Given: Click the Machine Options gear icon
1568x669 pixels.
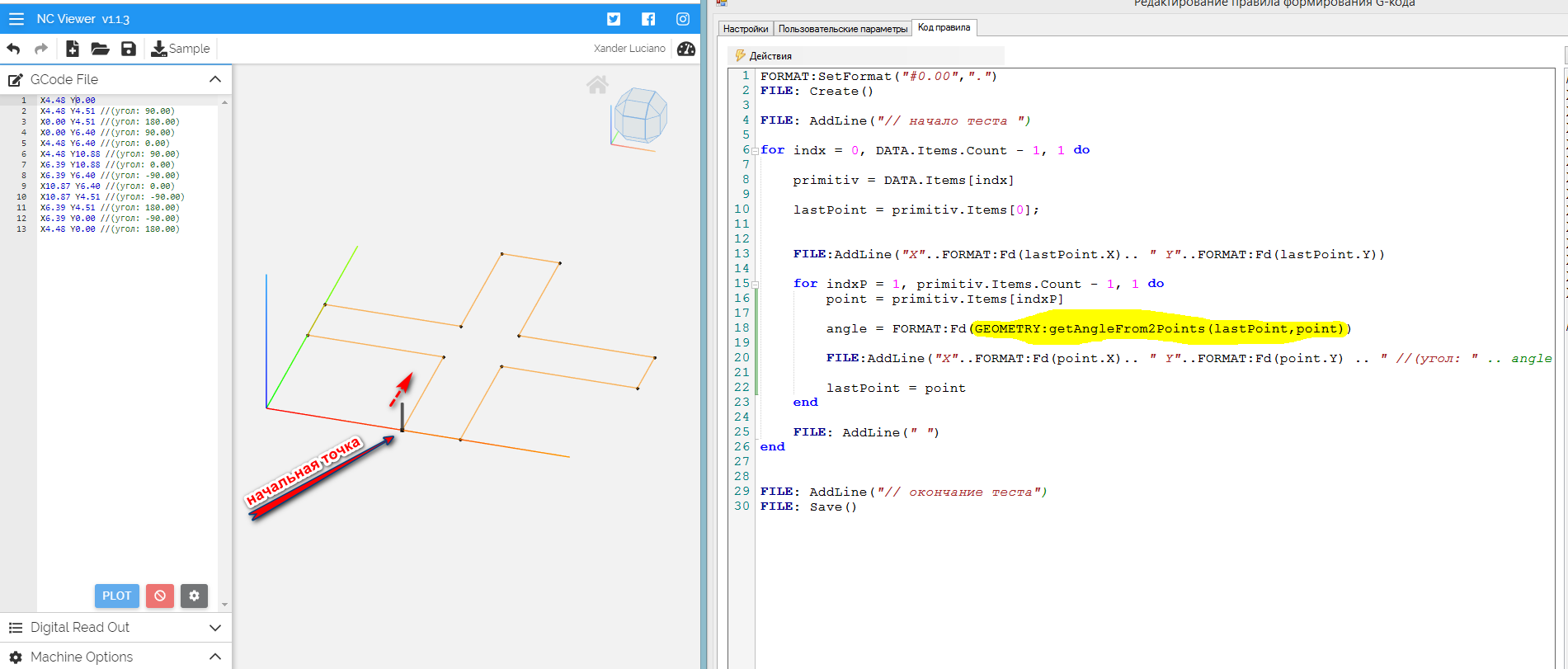Looking at the screenshot, I should (15, 657).
